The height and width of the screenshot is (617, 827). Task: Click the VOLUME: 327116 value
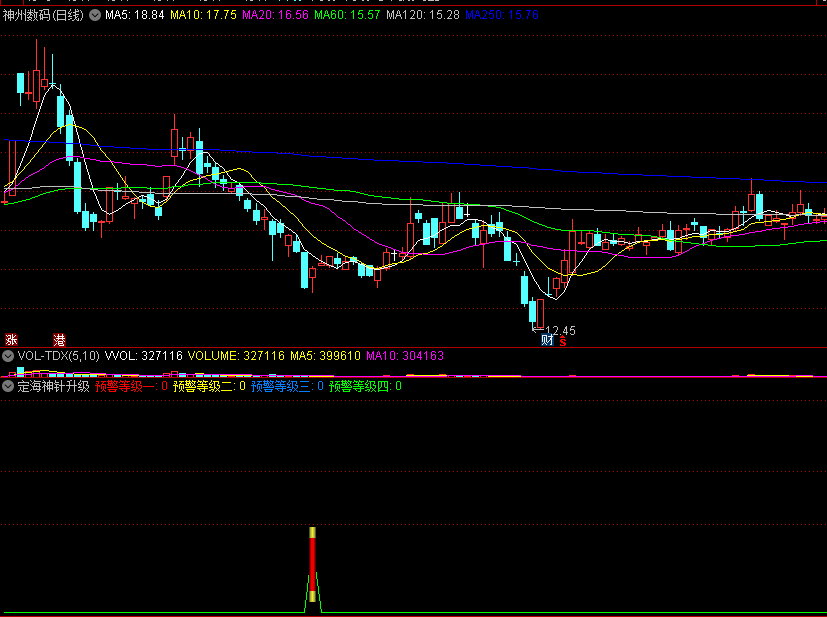[x=236, y=356]
